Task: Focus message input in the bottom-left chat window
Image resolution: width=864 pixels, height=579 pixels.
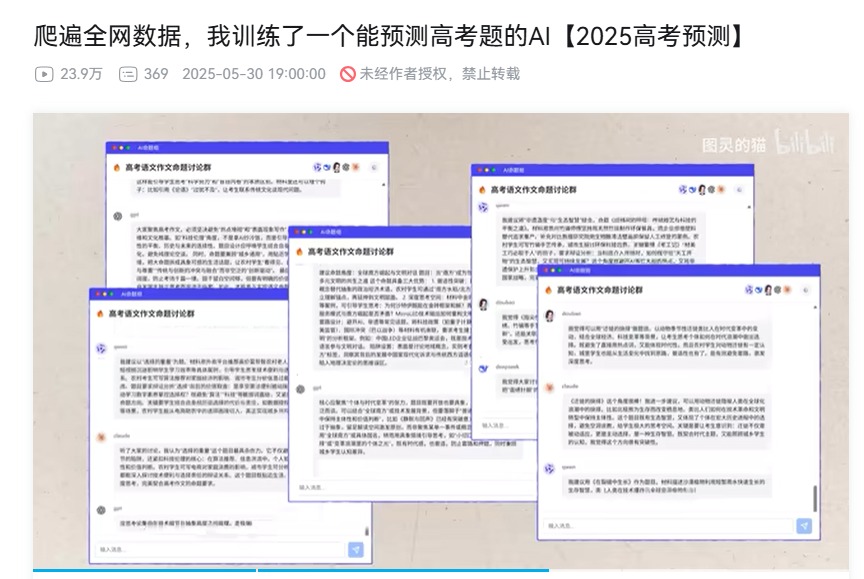Action: click(x=220, y=549)
